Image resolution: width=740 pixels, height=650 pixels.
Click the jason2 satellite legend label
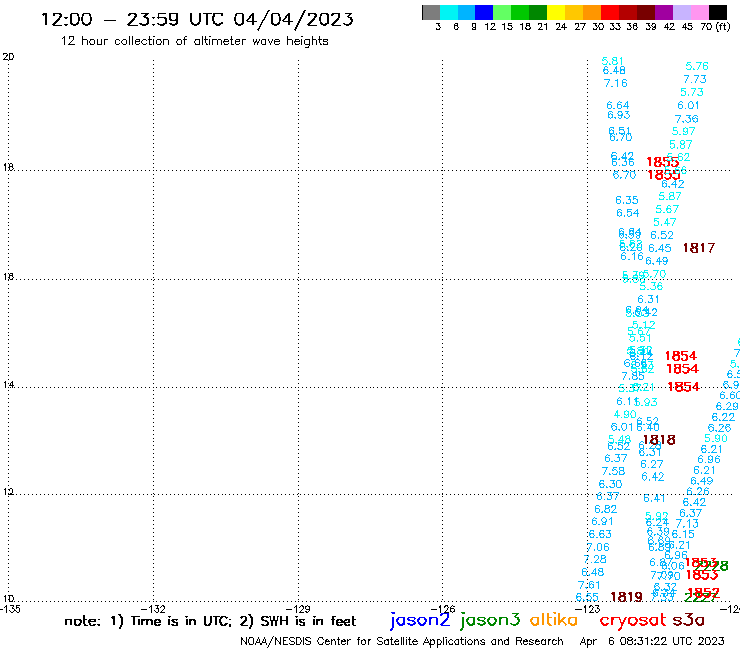[420, 621]
